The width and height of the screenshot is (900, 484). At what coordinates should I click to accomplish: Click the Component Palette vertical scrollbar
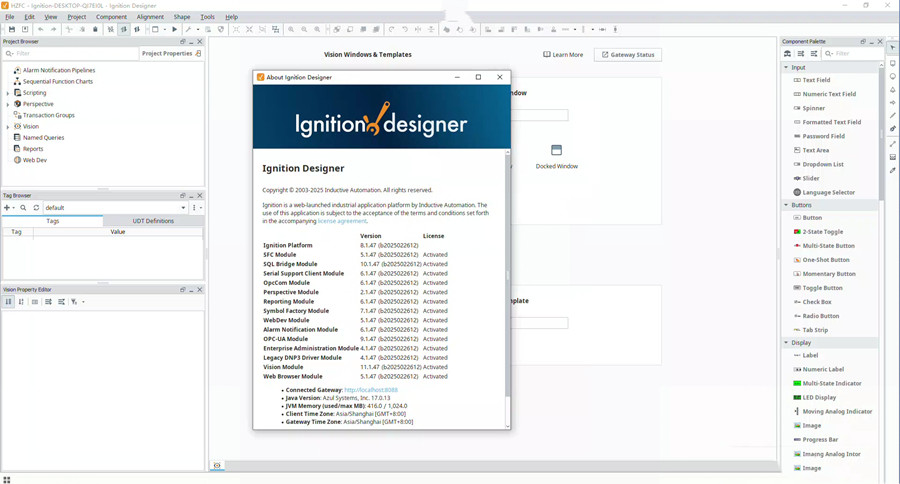point(881,132)
